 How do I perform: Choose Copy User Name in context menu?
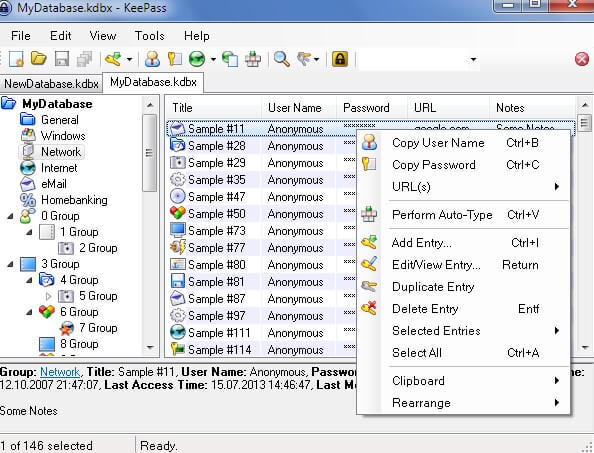click(x=463, y=143)
